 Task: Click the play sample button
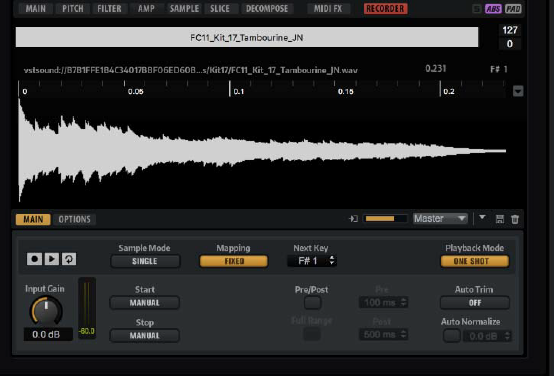[52, 259]
